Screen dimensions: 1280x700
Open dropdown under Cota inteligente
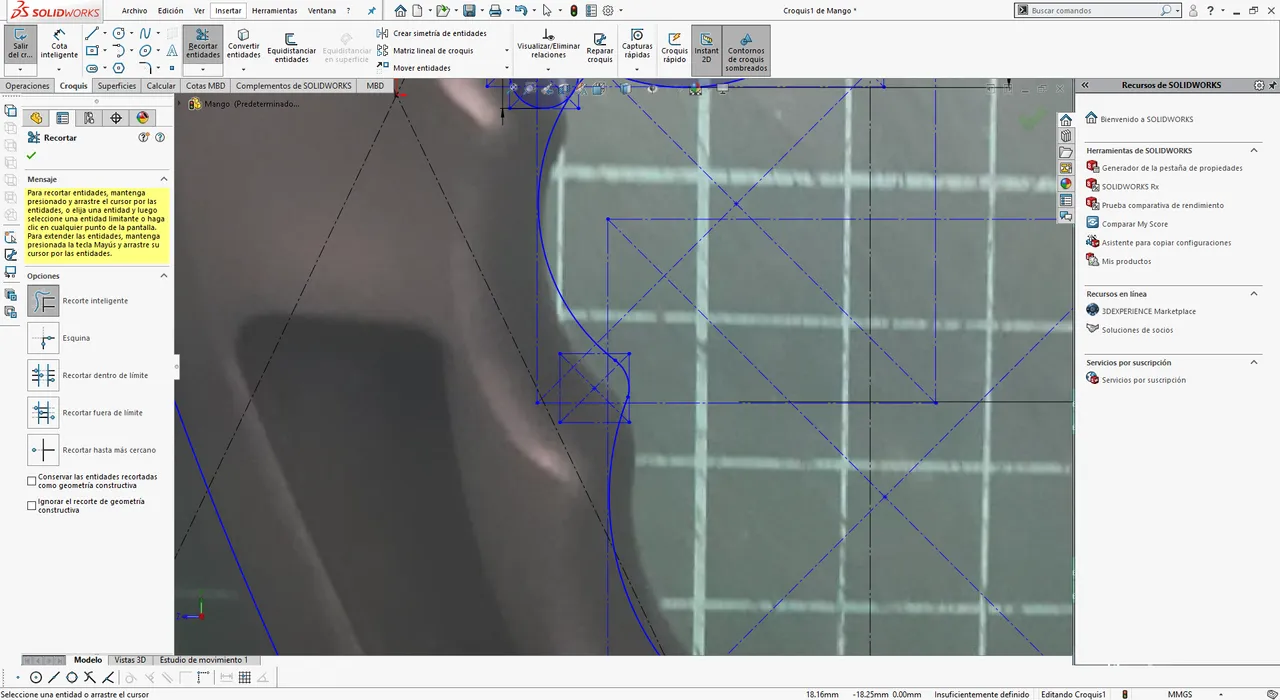tap(59, 69)
